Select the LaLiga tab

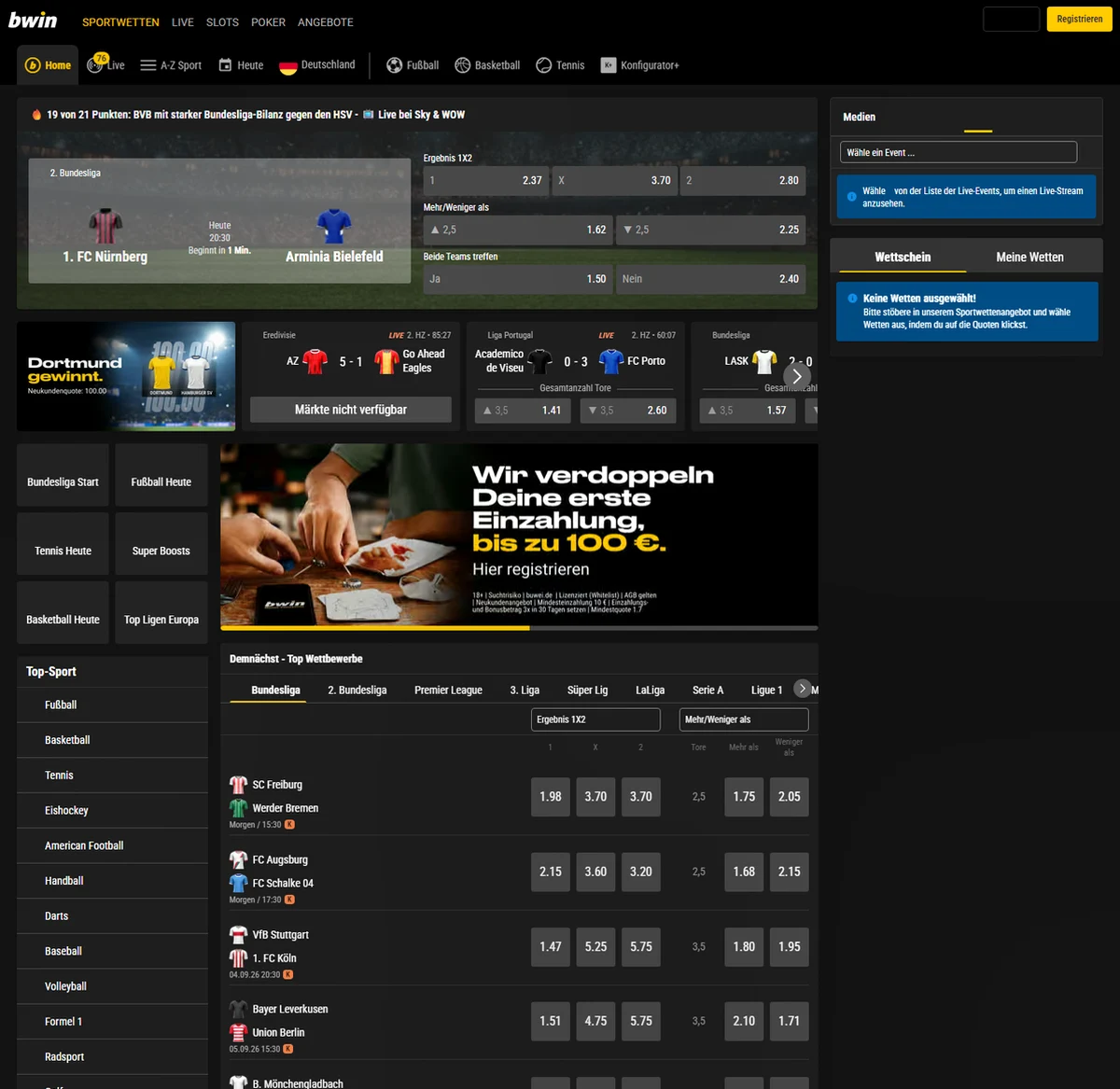pos(651,690)
